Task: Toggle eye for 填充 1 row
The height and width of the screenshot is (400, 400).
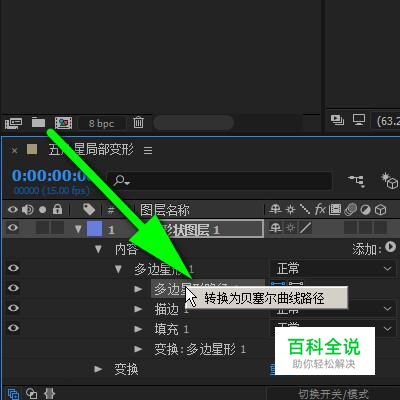Action: pyautogui.click(x=13, y=328)
